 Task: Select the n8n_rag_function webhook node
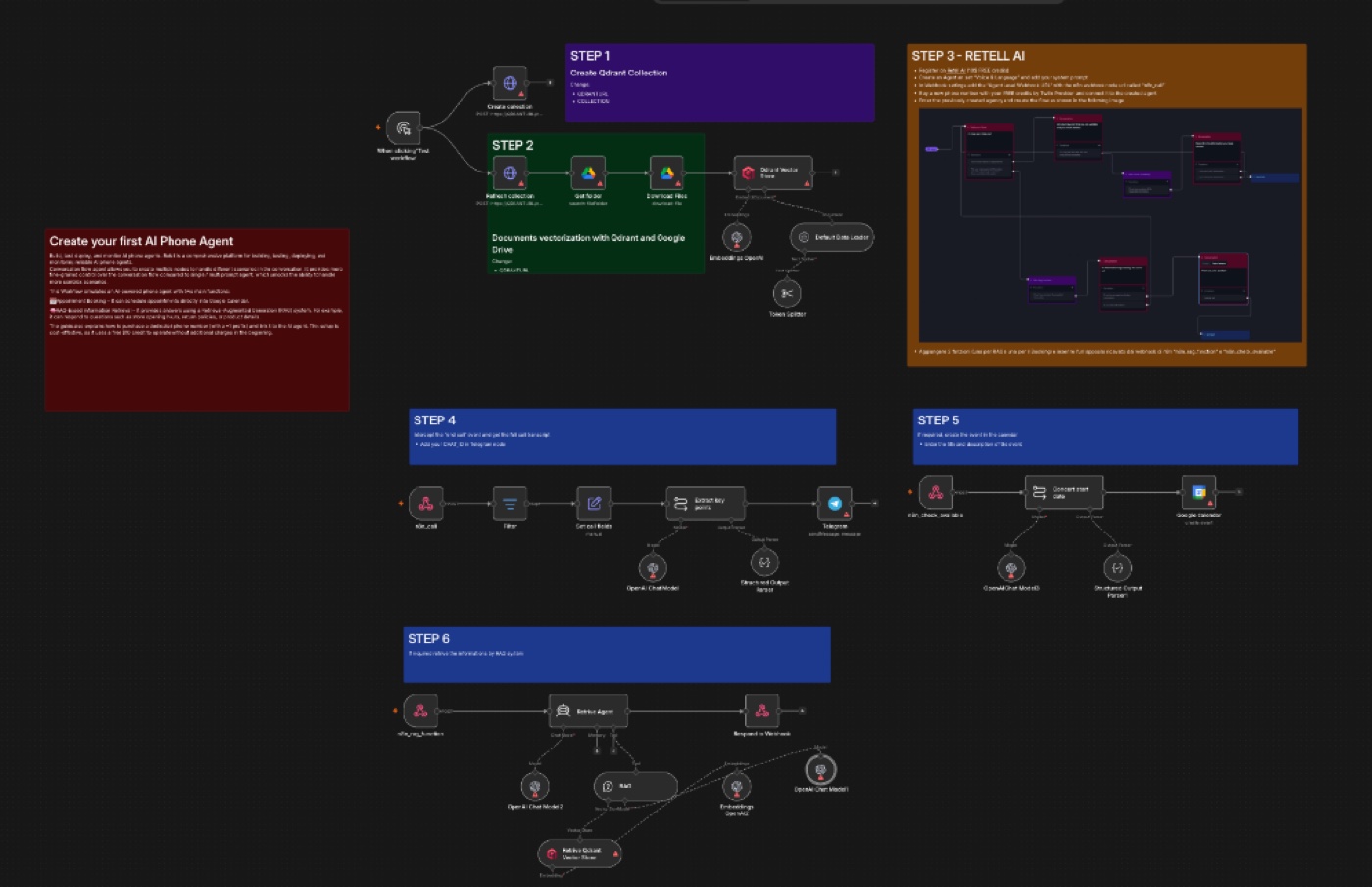(420, 712)
